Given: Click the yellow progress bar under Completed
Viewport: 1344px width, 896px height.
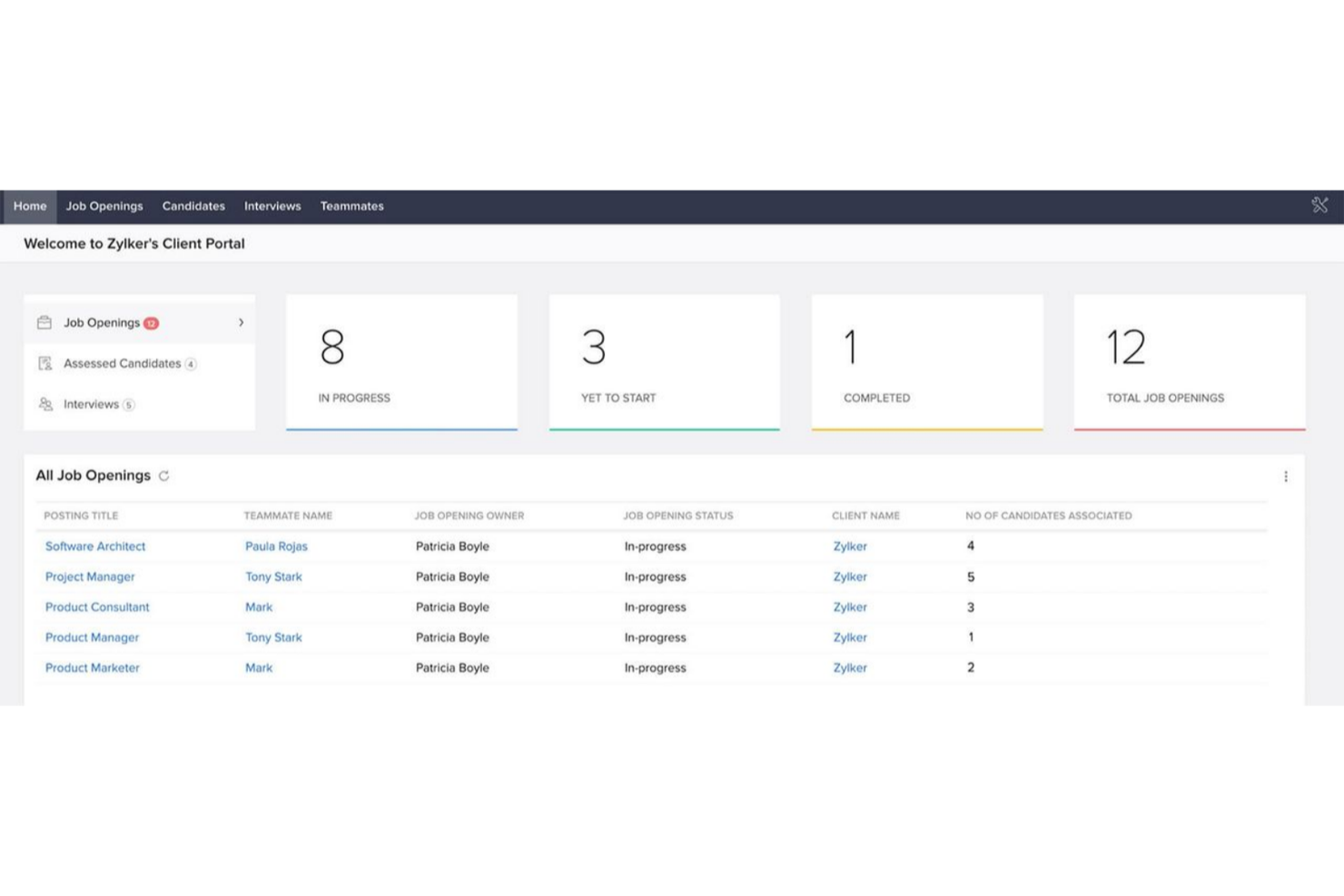Looking at the screenshot, I should tap(926, 427).
